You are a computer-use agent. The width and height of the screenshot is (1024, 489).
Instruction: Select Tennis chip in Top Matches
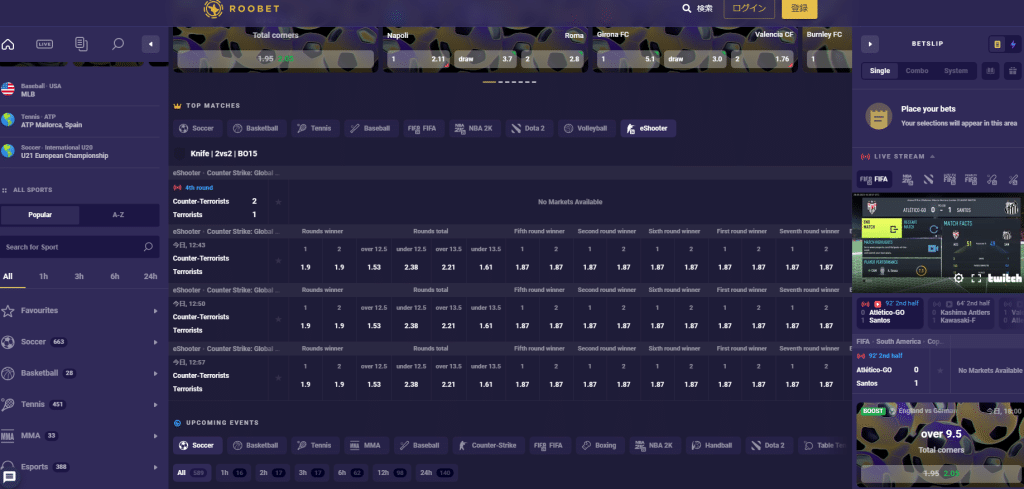pyautogui.click(x=315, y=129)
